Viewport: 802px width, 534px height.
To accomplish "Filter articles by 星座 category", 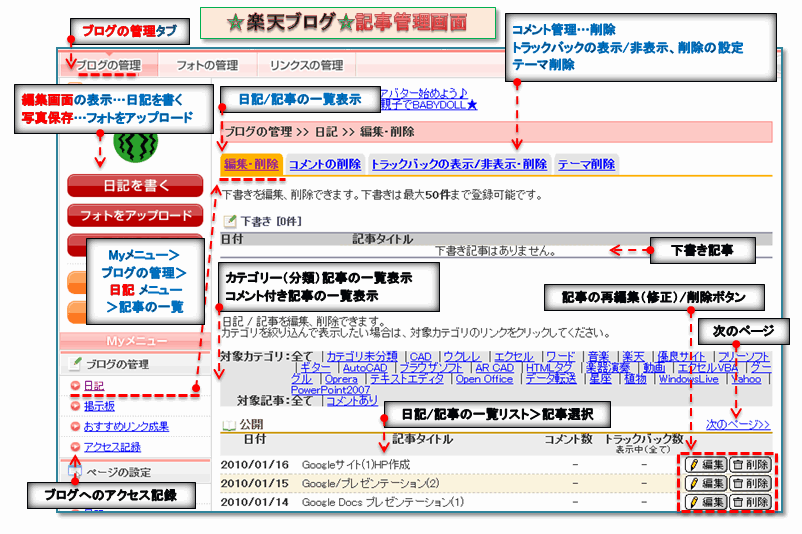I will point(600,379).
